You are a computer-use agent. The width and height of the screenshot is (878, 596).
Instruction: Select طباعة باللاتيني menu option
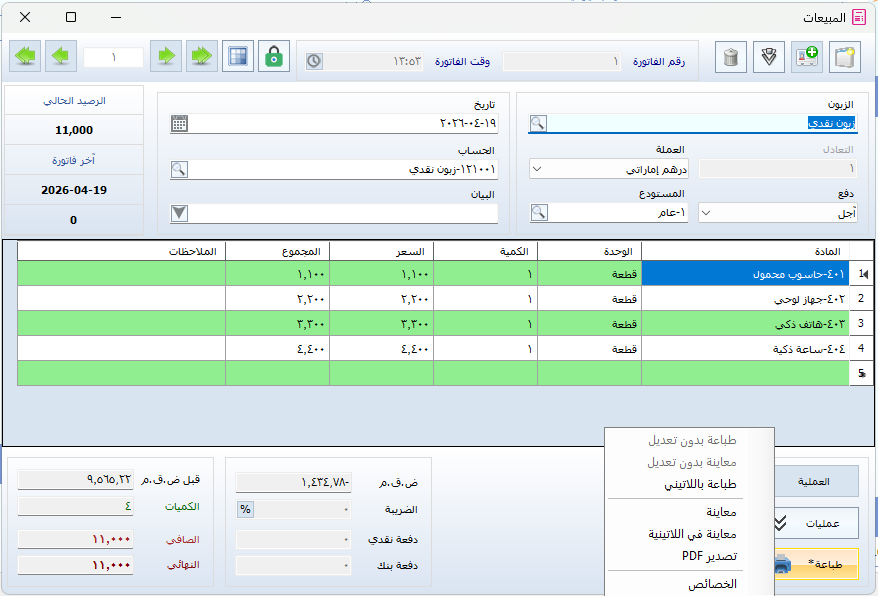click(x=700, y=484)
